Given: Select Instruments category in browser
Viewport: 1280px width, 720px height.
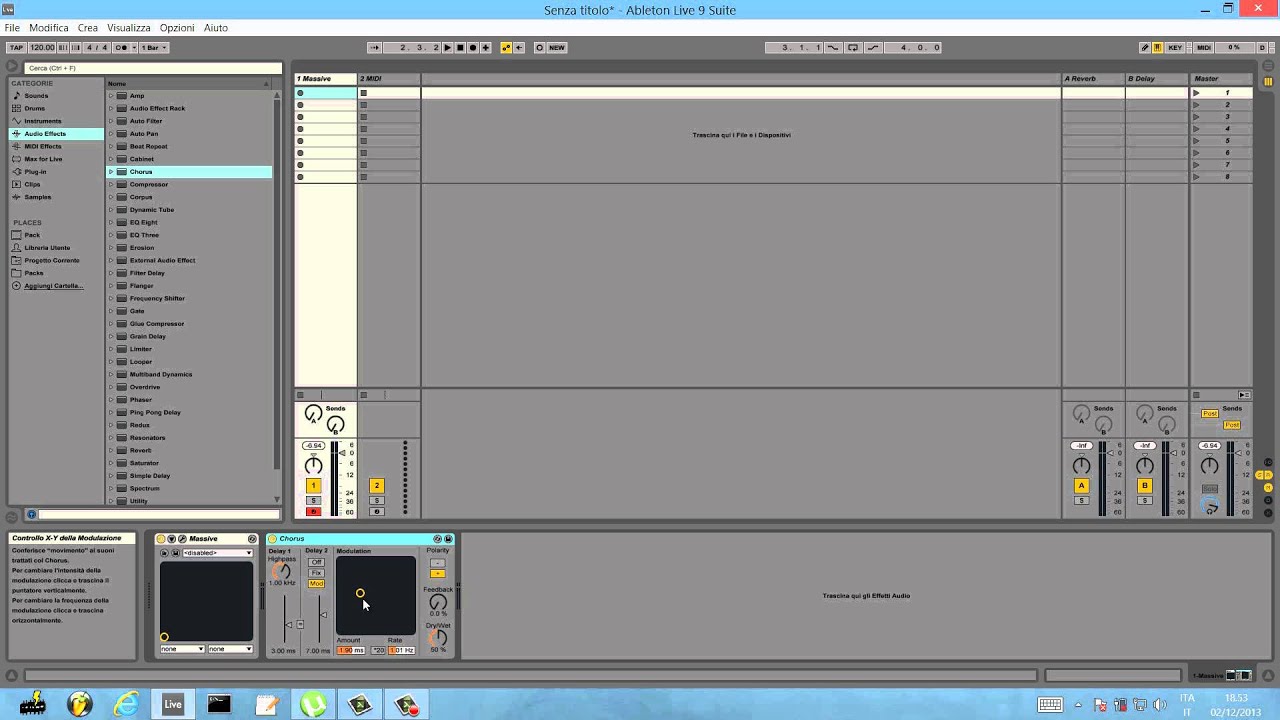Looking at the screenshot, I should pos(42,121).
